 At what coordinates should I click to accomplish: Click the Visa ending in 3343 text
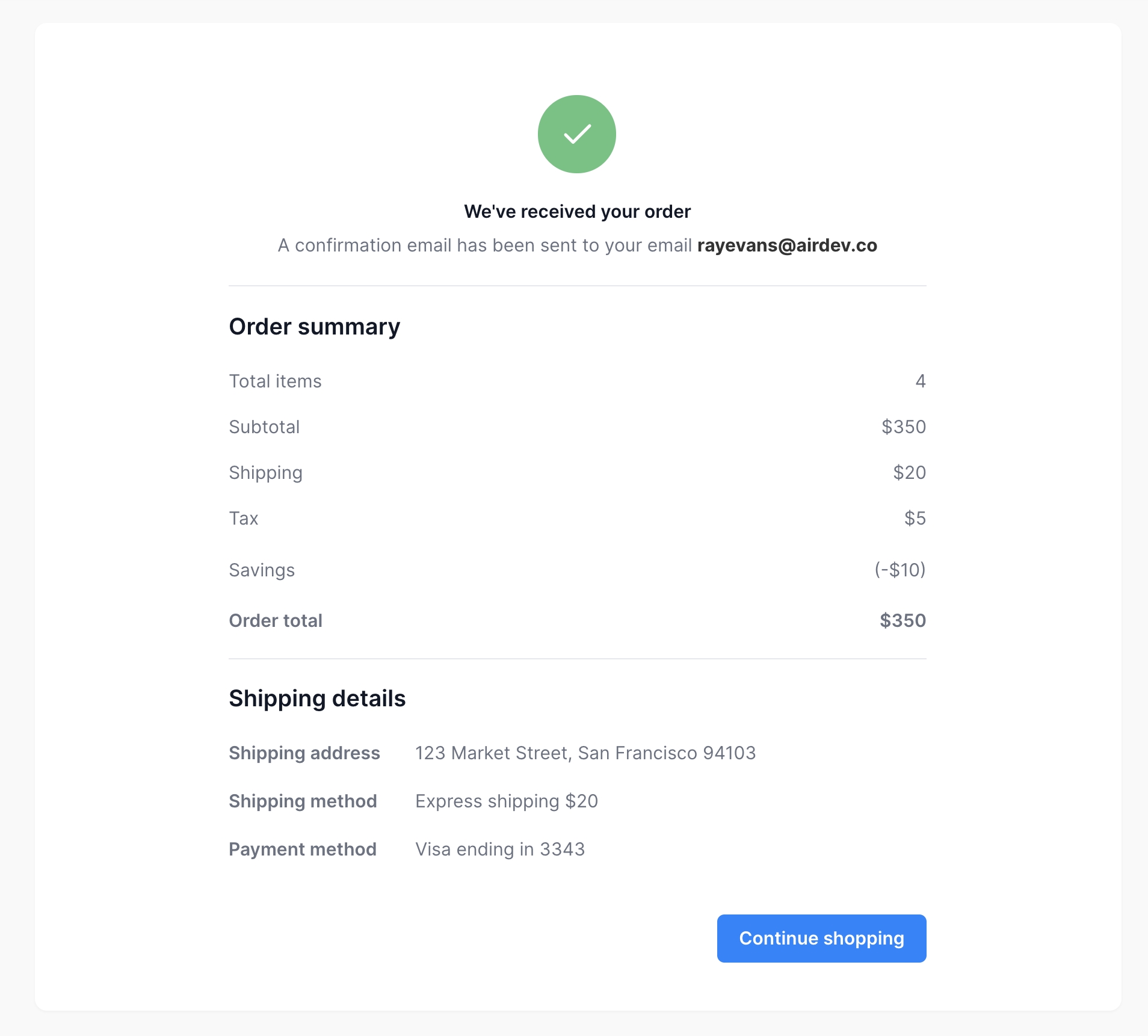tap(499, 849)
